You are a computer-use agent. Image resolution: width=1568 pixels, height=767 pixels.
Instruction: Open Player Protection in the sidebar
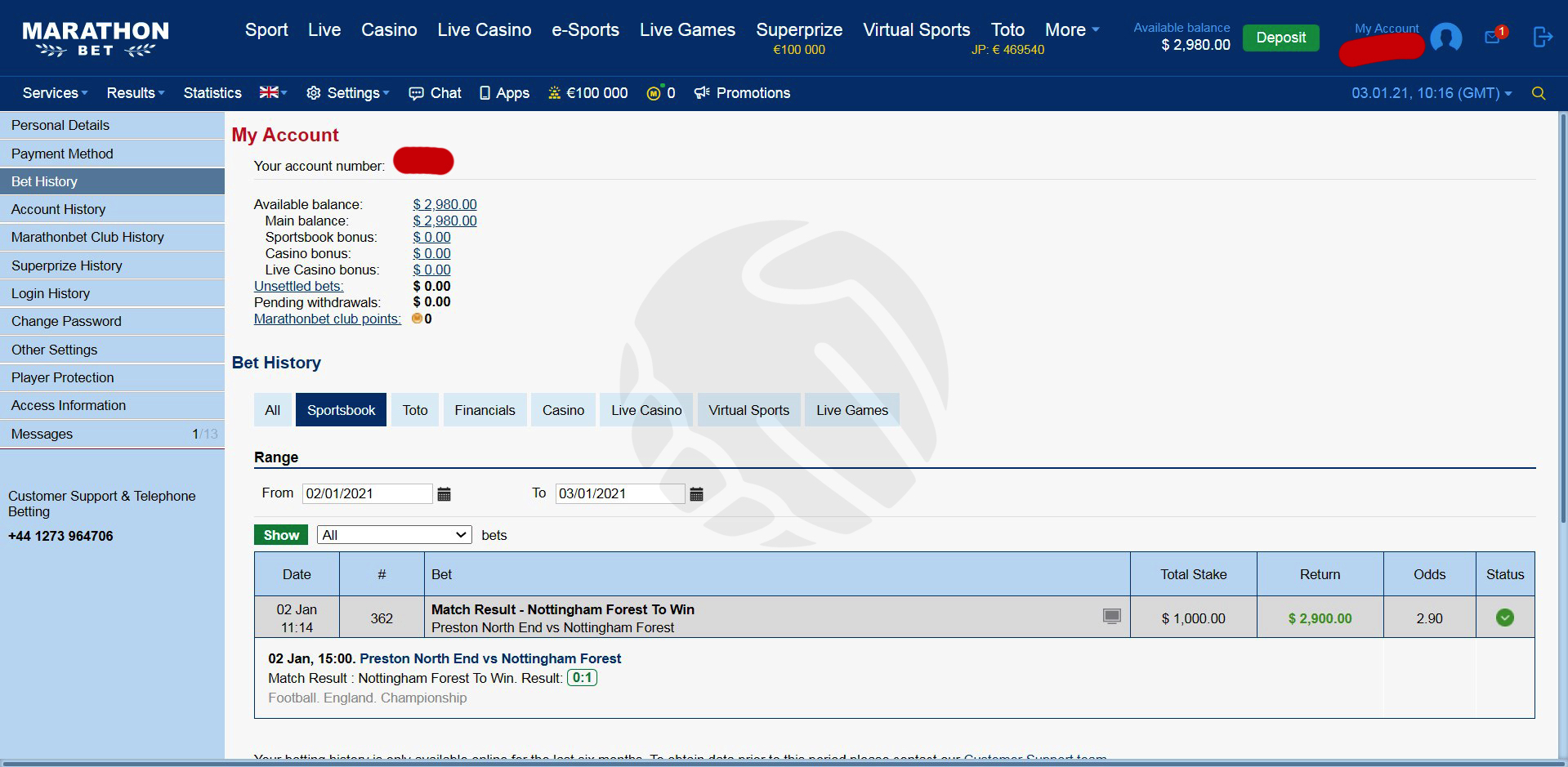pos(112,377)
